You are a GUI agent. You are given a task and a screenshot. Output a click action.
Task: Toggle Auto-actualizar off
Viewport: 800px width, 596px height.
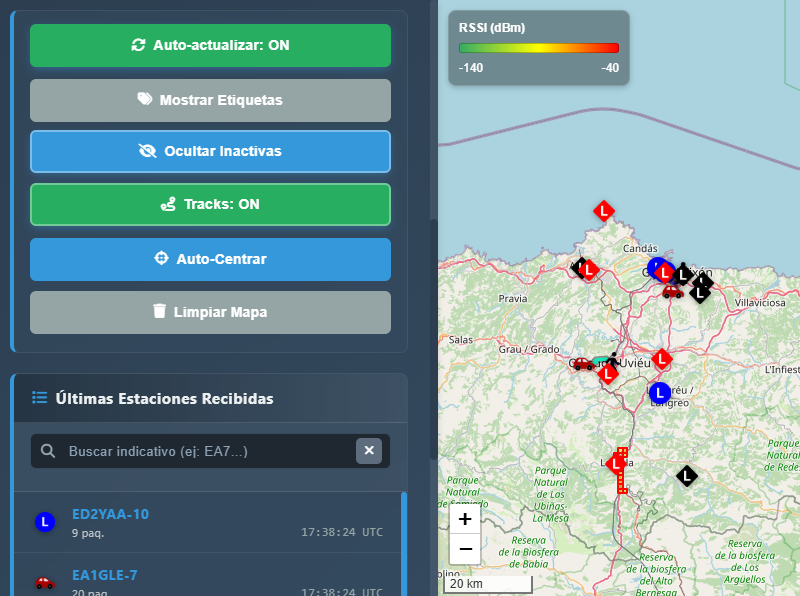tap(210, 45)
